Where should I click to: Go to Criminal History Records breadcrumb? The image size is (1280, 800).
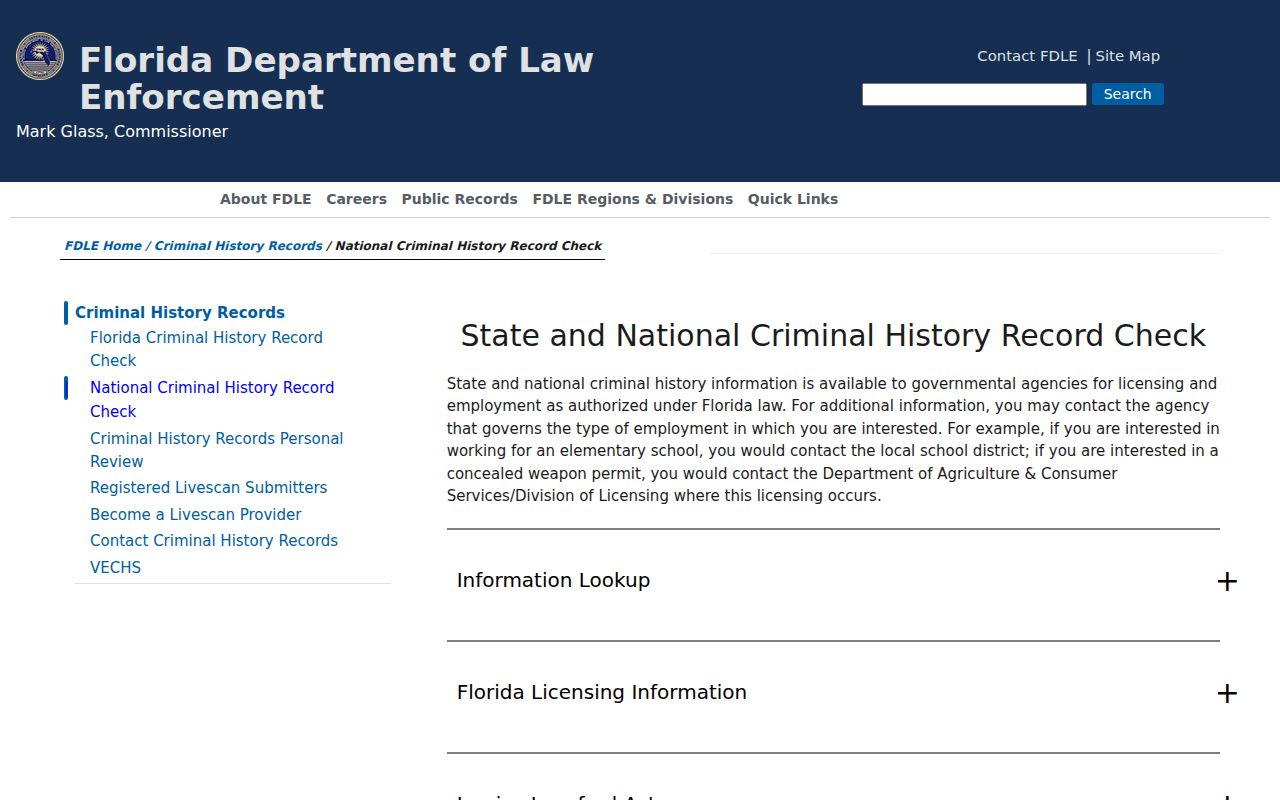pos(238,246)
